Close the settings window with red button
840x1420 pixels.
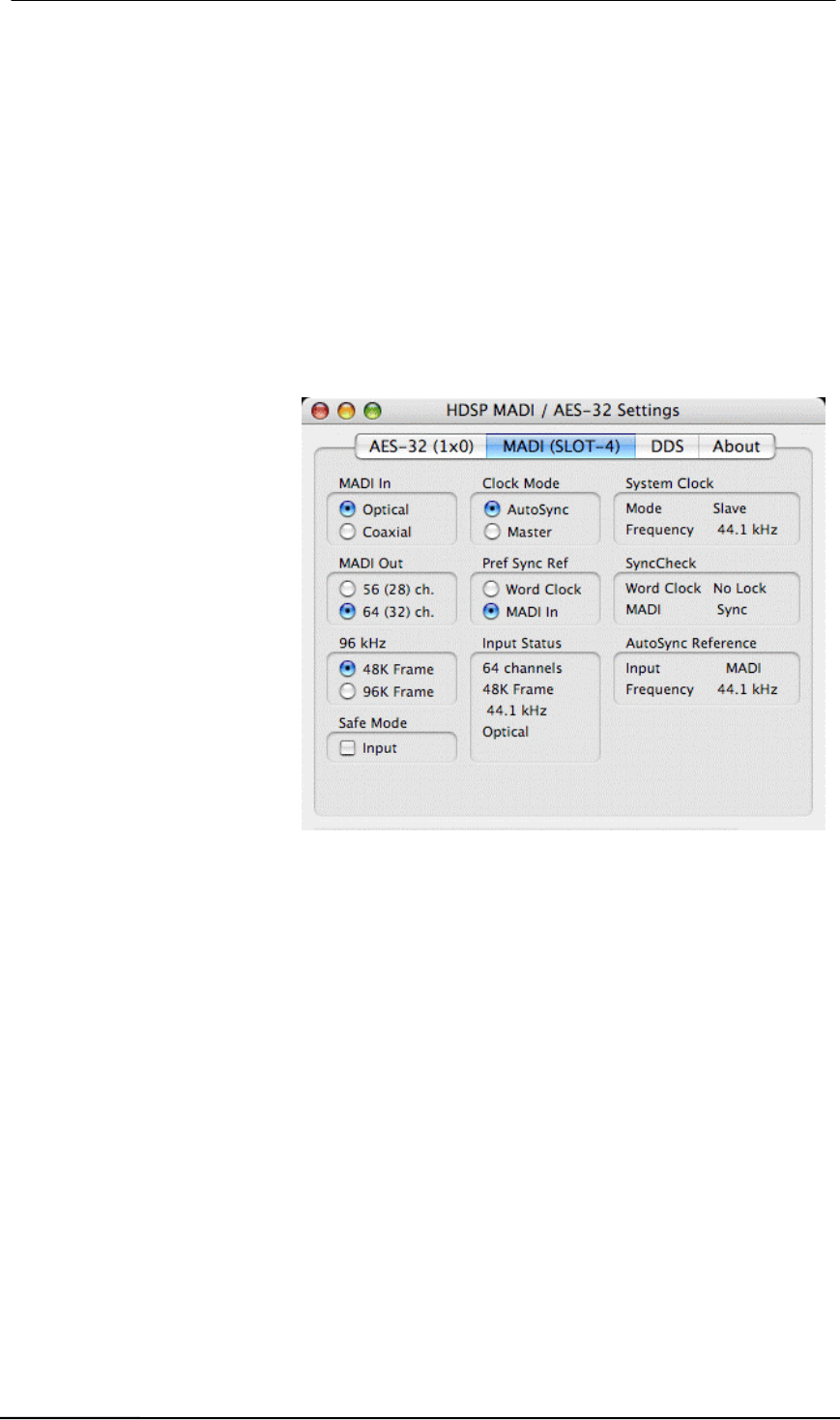click(x=321, y=411)
